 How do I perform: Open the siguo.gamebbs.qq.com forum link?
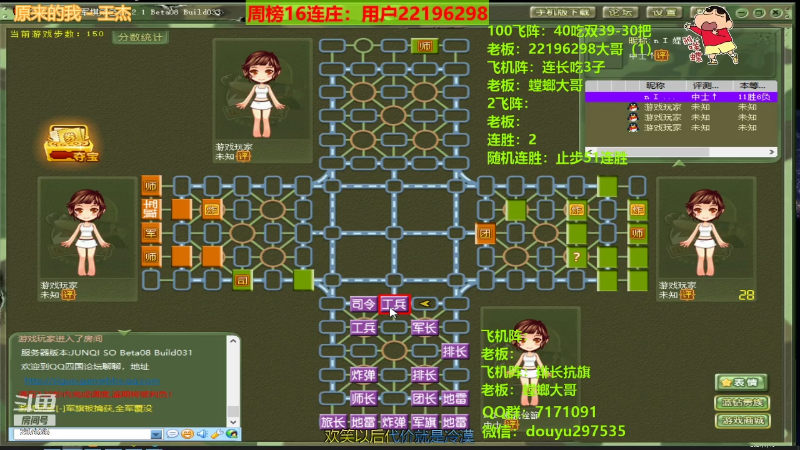[x=92, y=381]
